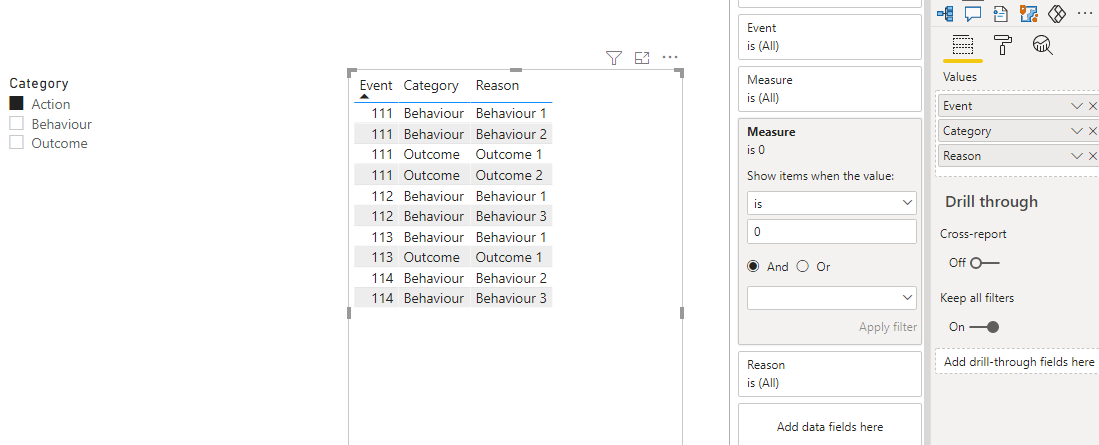Sort by the Category column header in table
This screenshot has width=1099, height=445.
[x=431, y=85]
